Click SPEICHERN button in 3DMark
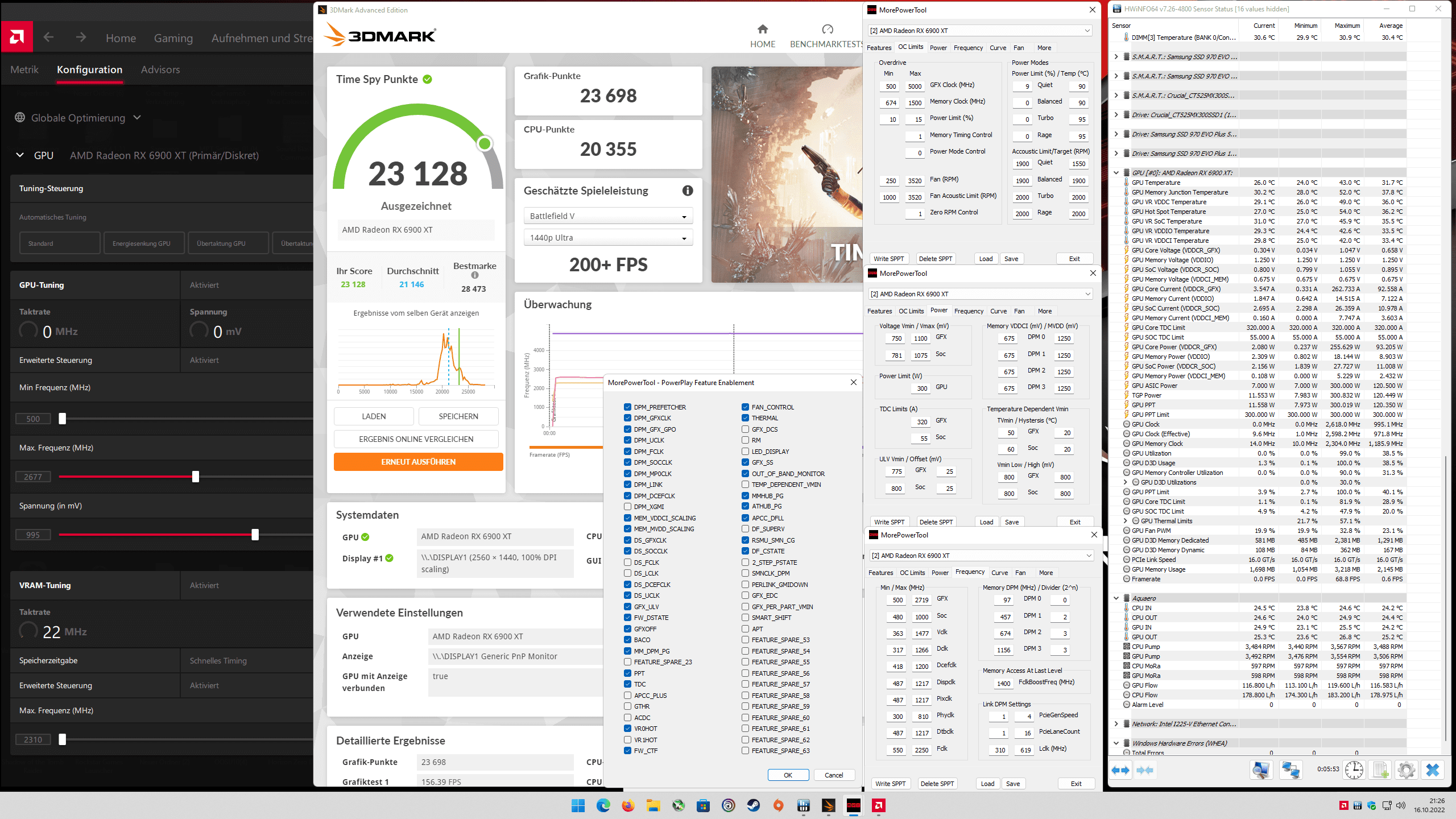The height and width of the screenshot is (819, 1456). pos(458,416)
